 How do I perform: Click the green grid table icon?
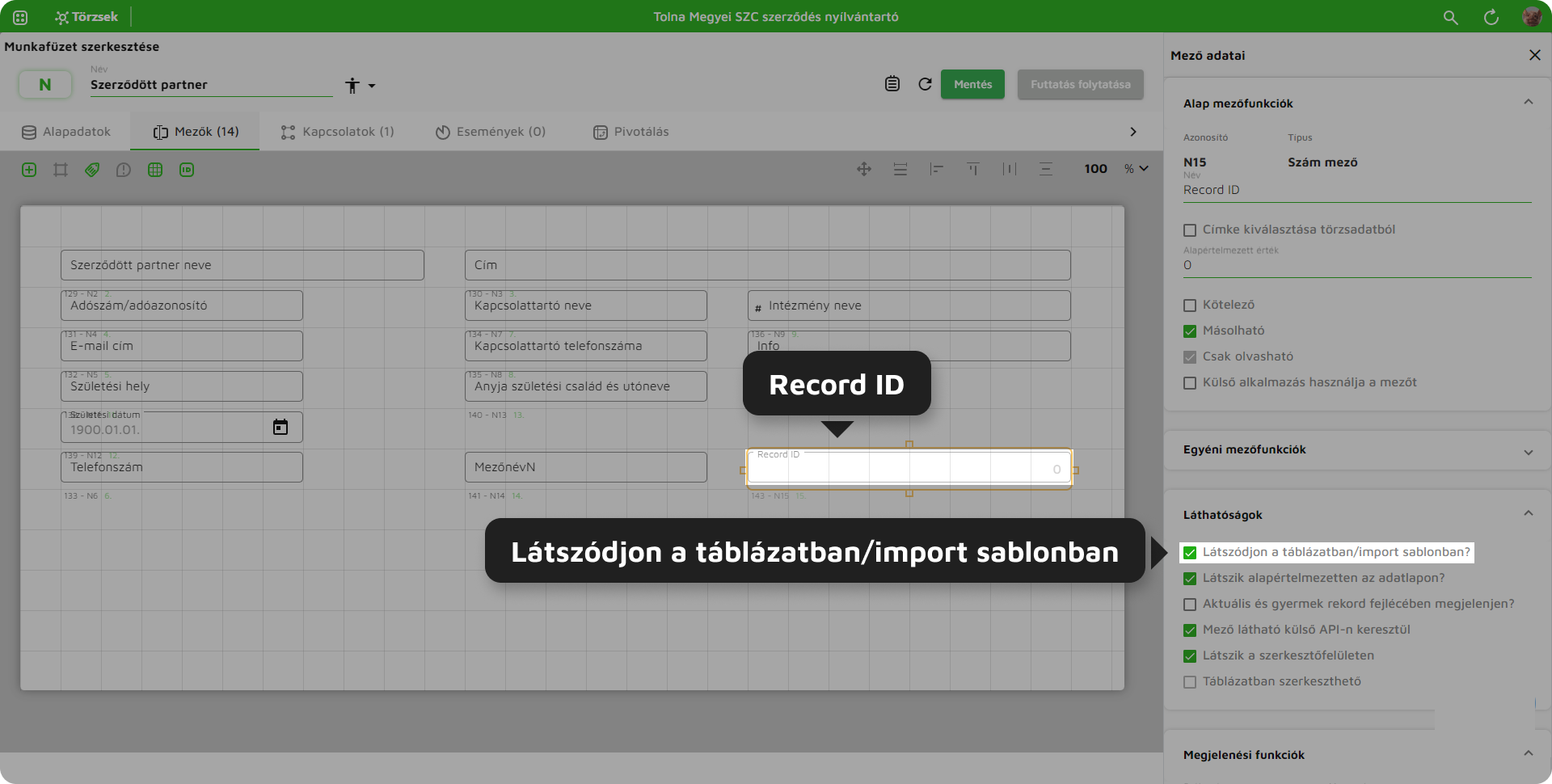pyautogui.click(x=155, y=170)
